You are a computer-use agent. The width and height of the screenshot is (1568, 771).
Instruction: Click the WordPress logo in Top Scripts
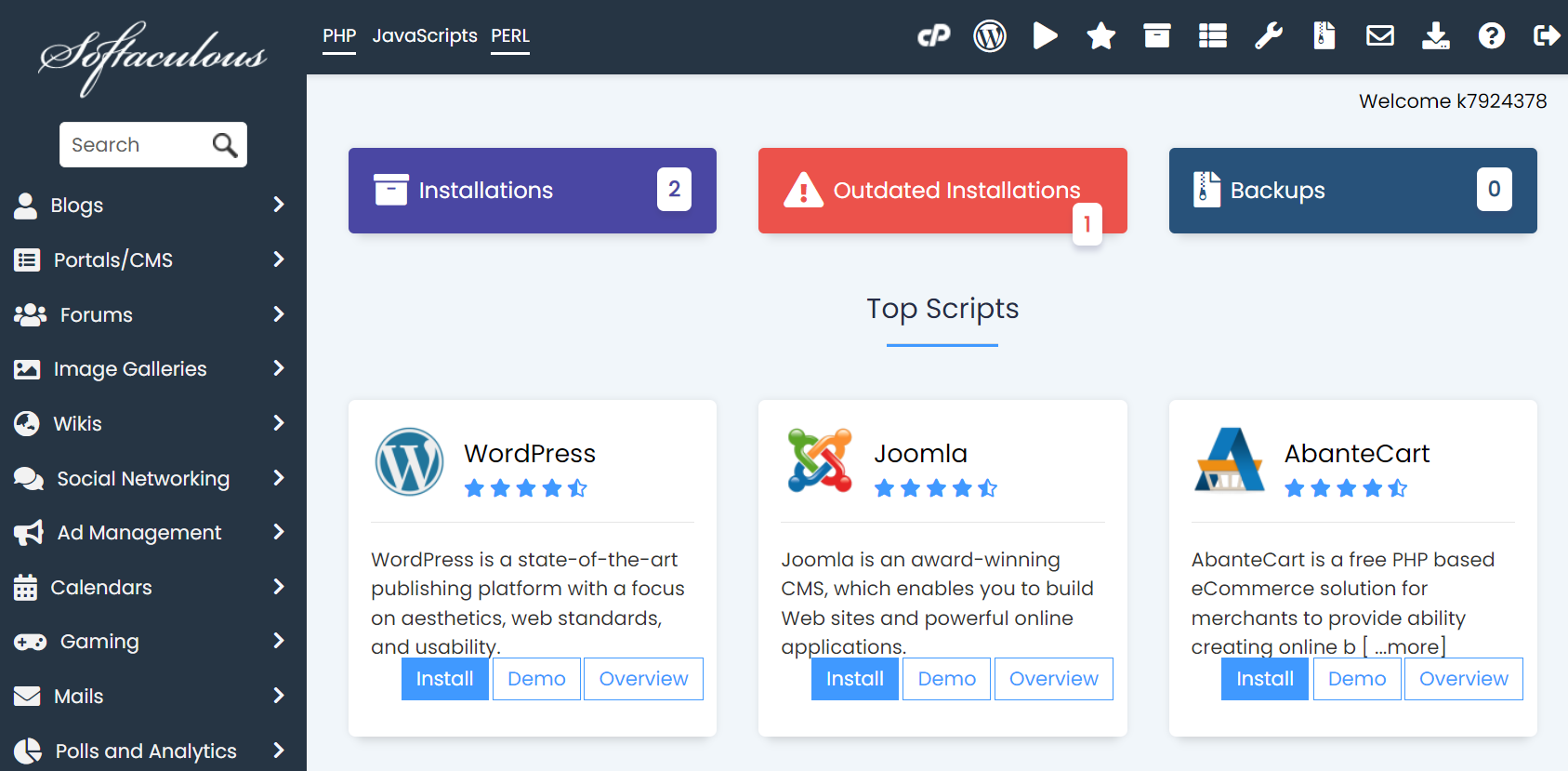(x=409, y=461)
